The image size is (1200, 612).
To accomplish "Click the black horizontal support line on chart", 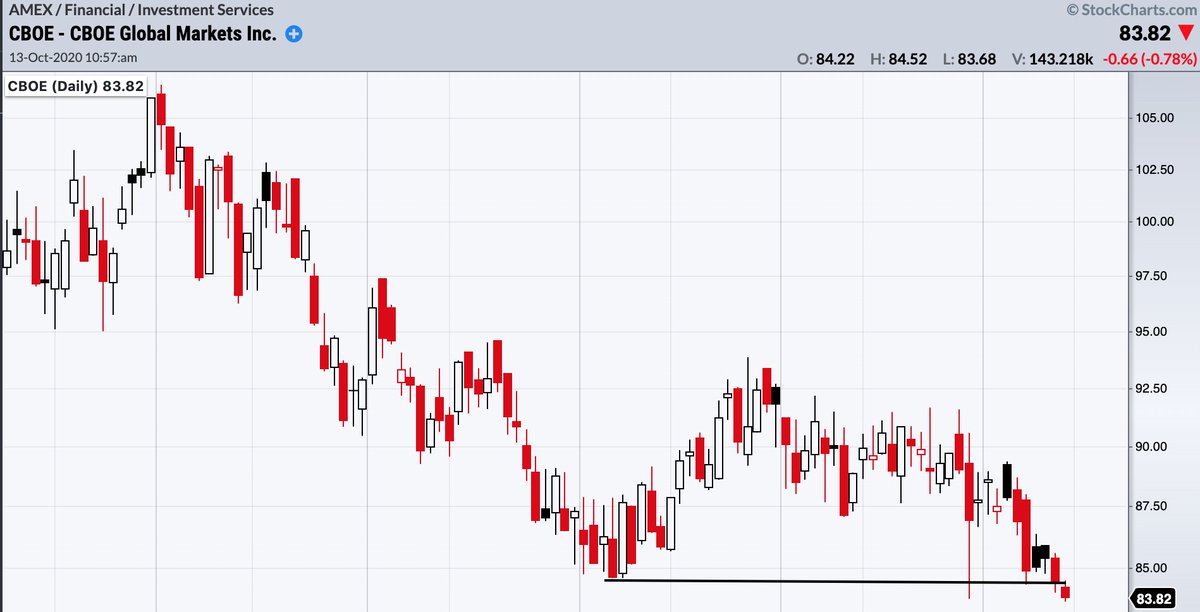I will 836,581.
